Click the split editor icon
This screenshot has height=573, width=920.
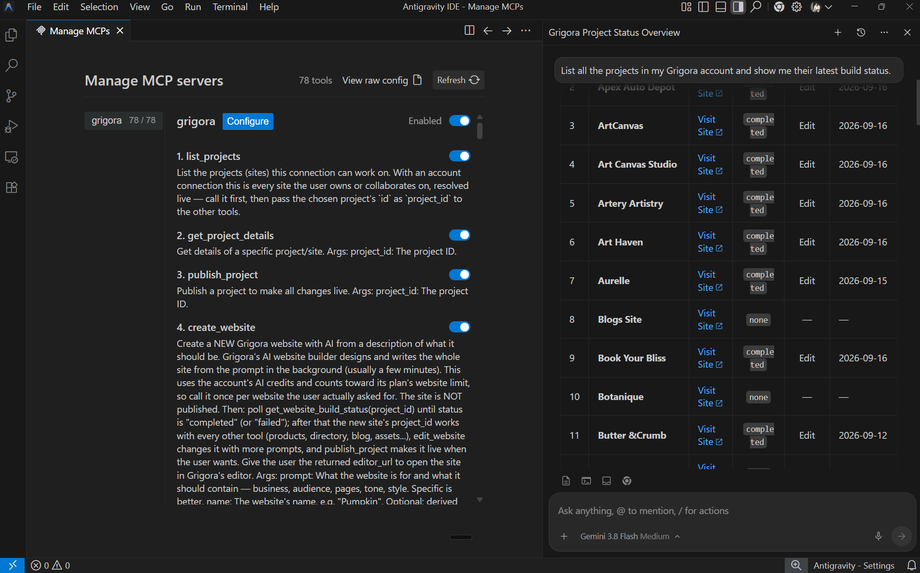(x=469, y=30)
